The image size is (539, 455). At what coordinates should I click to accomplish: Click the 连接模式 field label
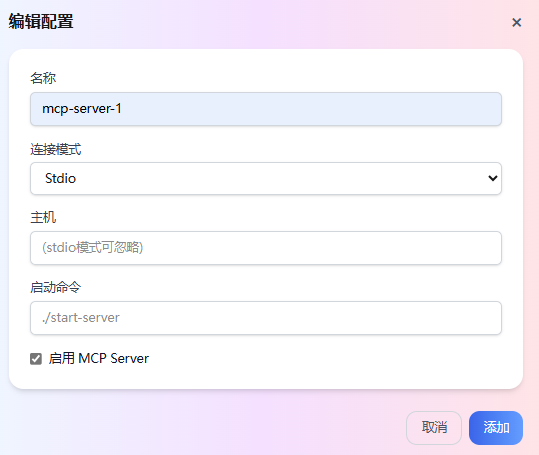coord(56,149)
